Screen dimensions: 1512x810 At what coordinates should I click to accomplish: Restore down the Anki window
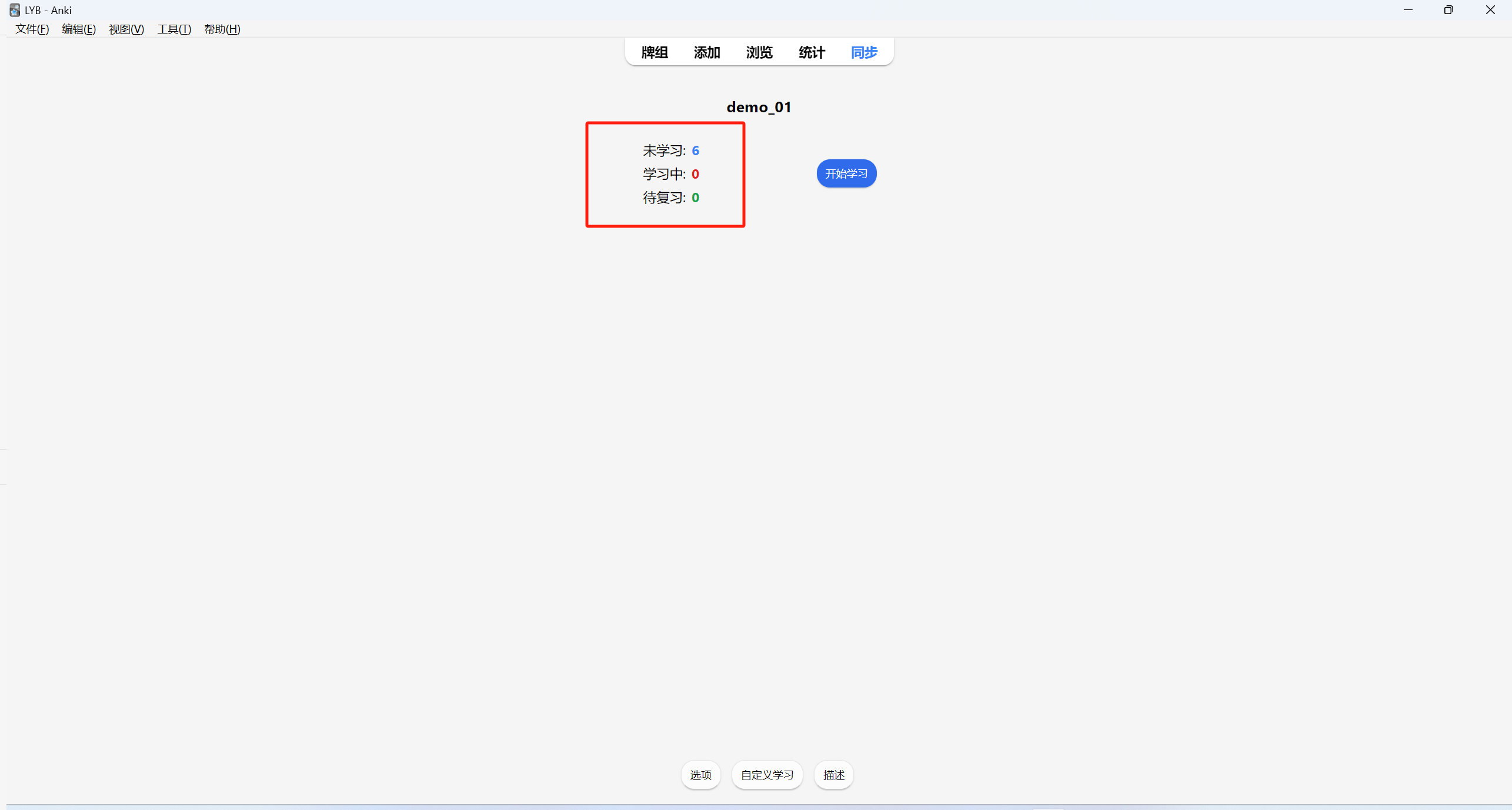pyautogui.click(x=1448, y=10)
